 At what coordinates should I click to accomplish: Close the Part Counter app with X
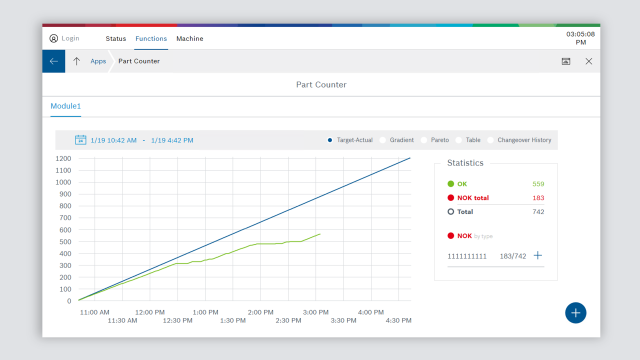click(x=589, y=61)
